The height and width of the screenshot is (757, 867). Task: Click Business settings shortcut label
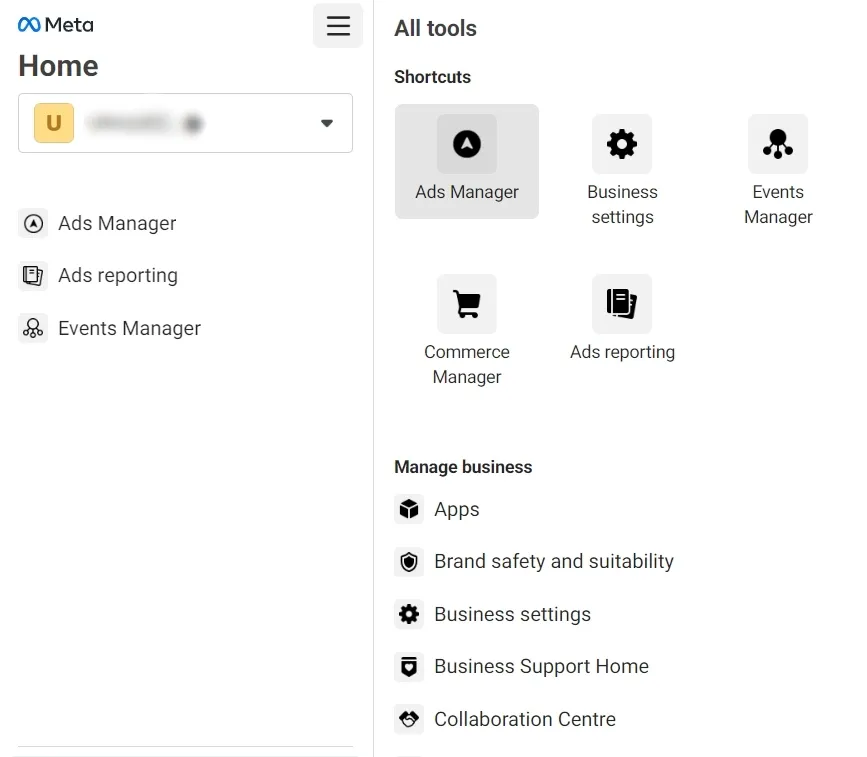point(622,204)
